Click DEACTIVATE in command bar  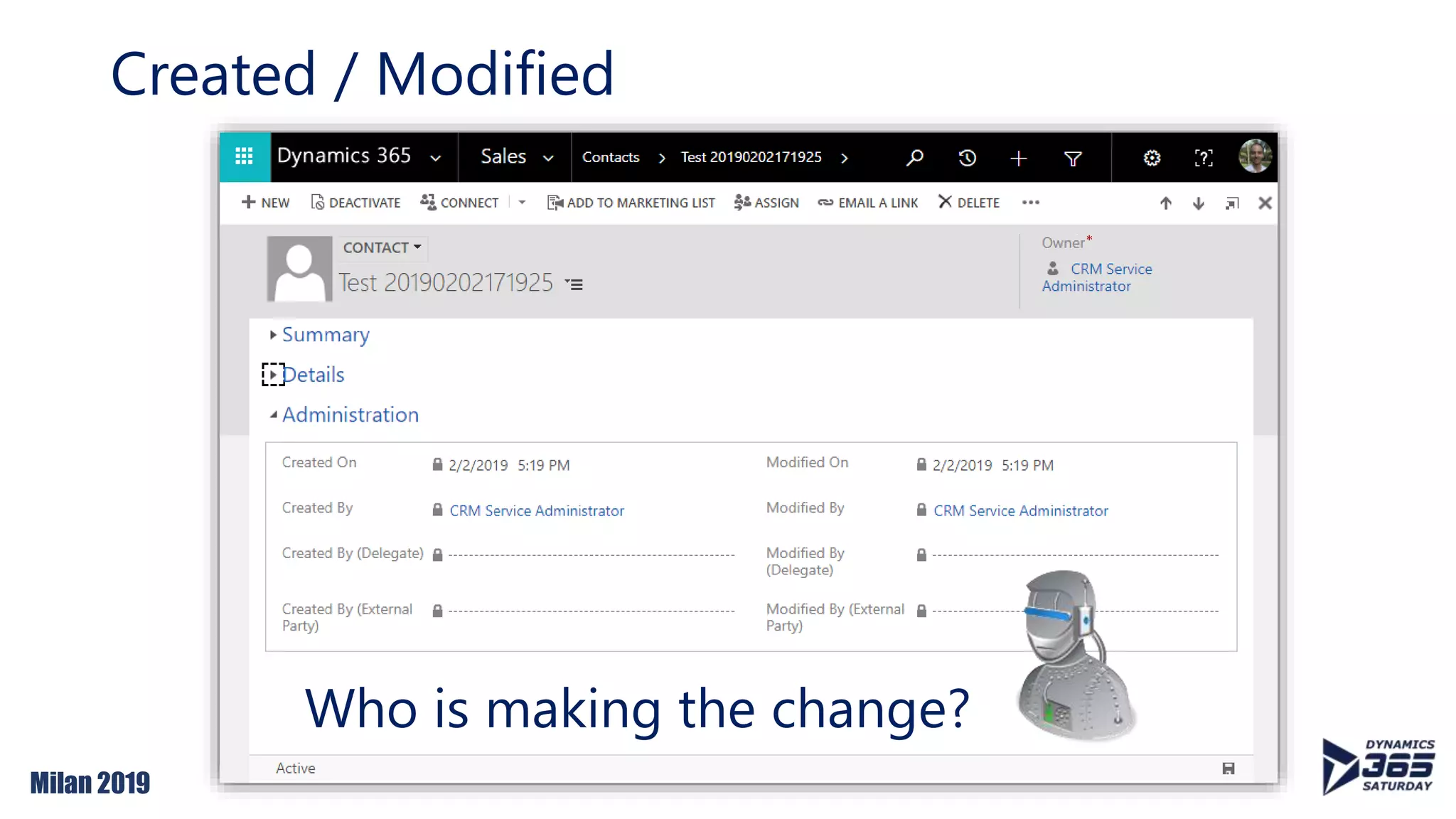(355, 203)
